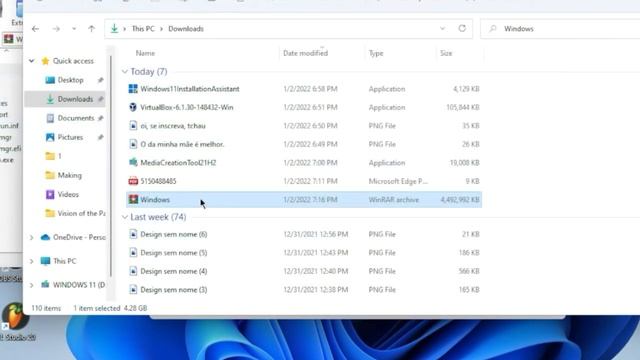
Task: Open Videos in the sidebar
Action: [68, 194]
